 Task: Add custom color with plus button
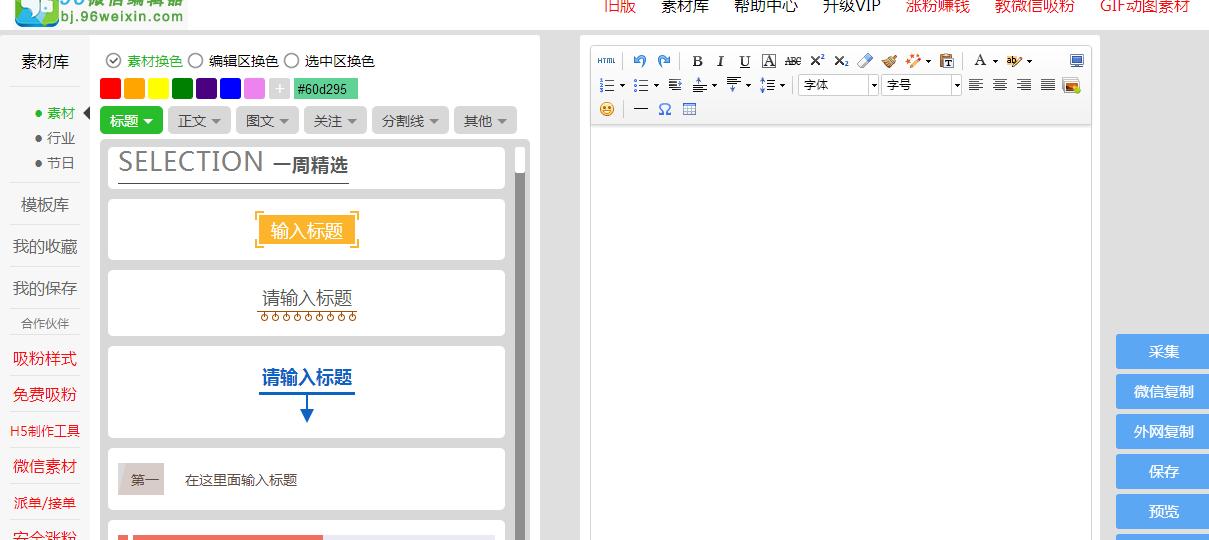(279, 89)
